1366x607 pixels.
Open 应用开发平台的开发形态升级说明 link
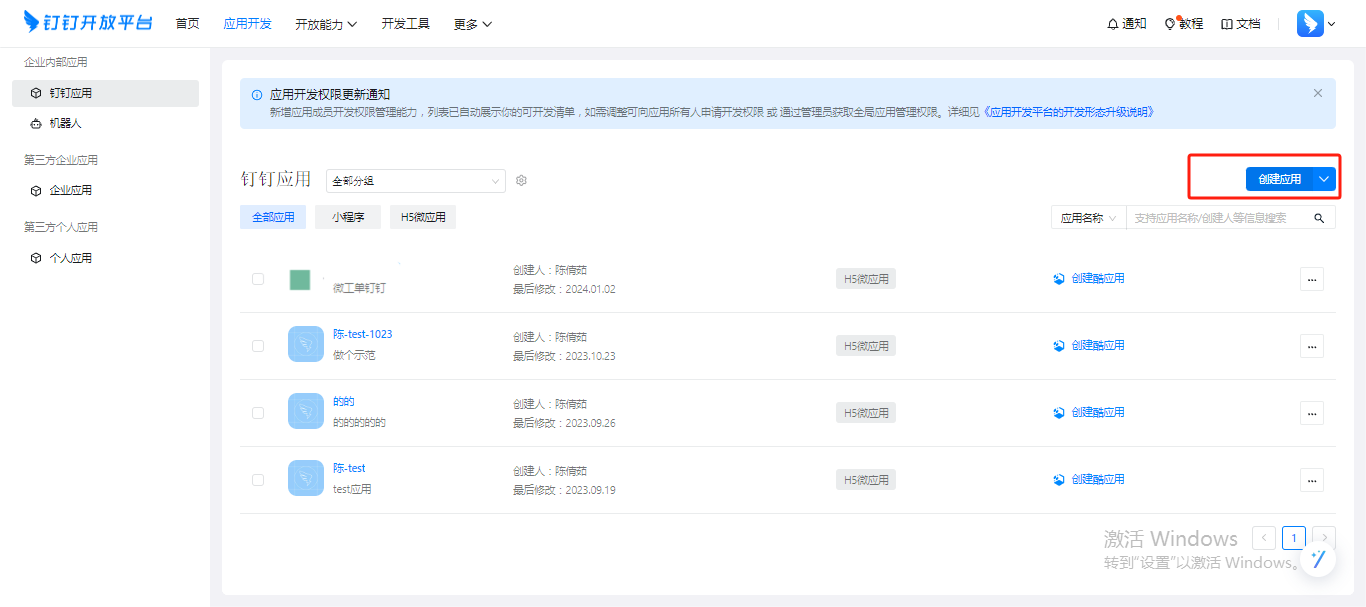pyautogui.click(x=1069, y=113)
